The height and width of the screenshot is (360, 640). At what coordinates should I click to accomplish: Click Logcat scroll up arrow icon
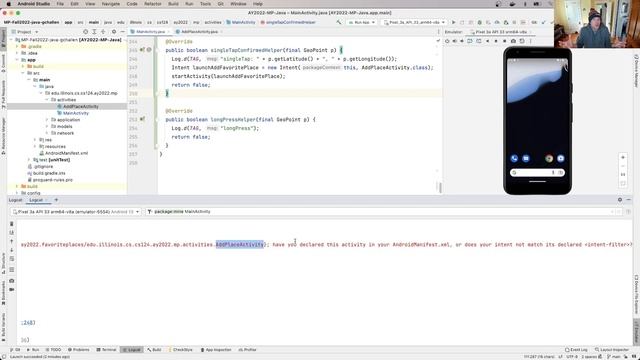click(12, 241)
